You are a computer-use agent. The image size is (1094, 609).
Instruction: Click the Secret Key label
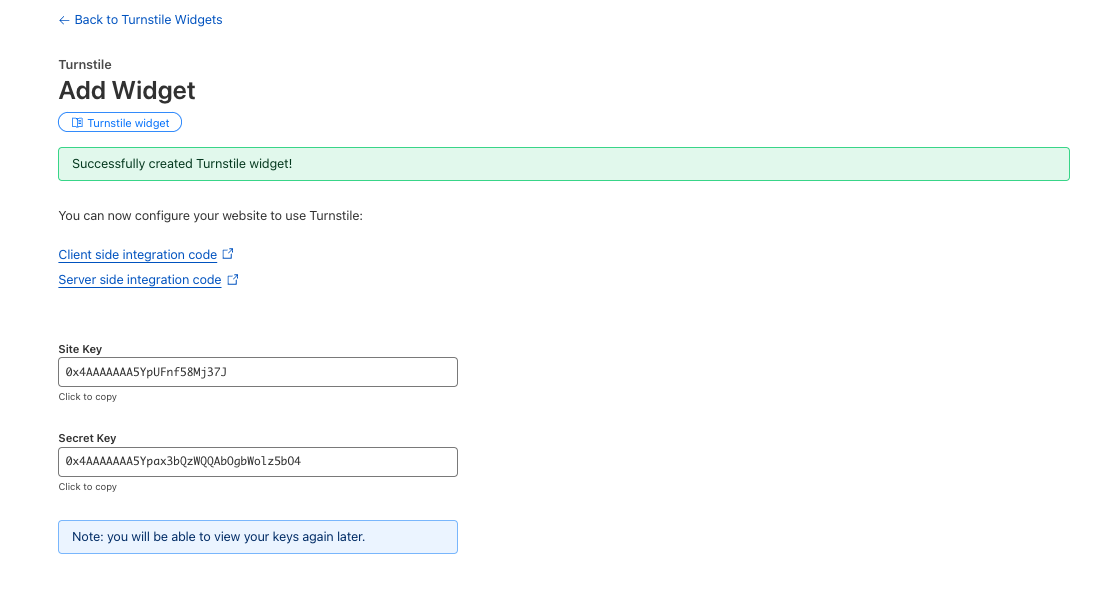[x=87, y=438]
